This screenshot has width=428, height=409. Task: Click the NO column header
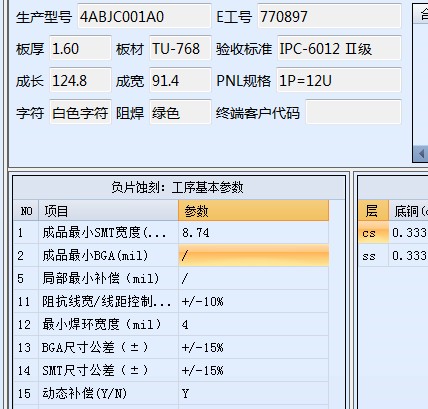[x=26, y=211]
